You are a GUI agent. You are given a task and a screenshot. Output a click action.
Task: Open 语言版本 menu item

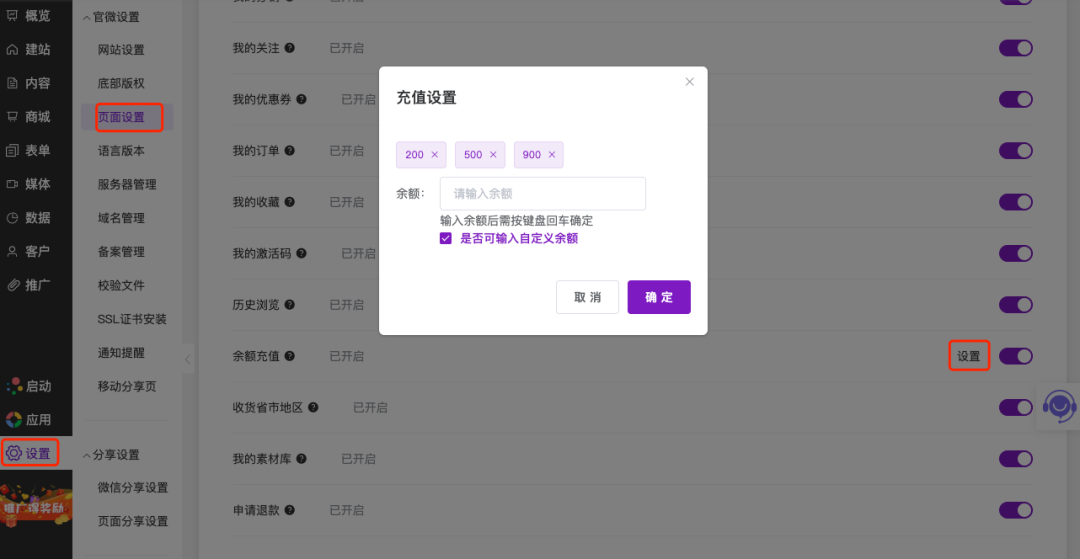click(x=121, y=151)
